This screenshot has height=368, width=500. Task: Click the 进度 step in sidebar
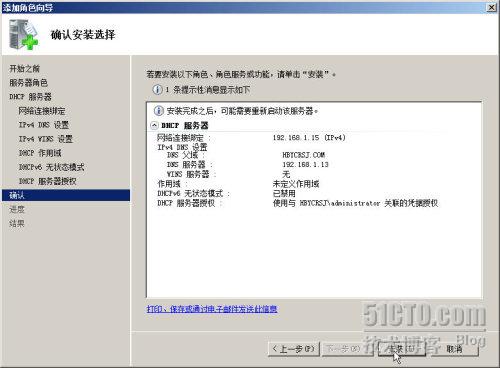tap(17, 209)
